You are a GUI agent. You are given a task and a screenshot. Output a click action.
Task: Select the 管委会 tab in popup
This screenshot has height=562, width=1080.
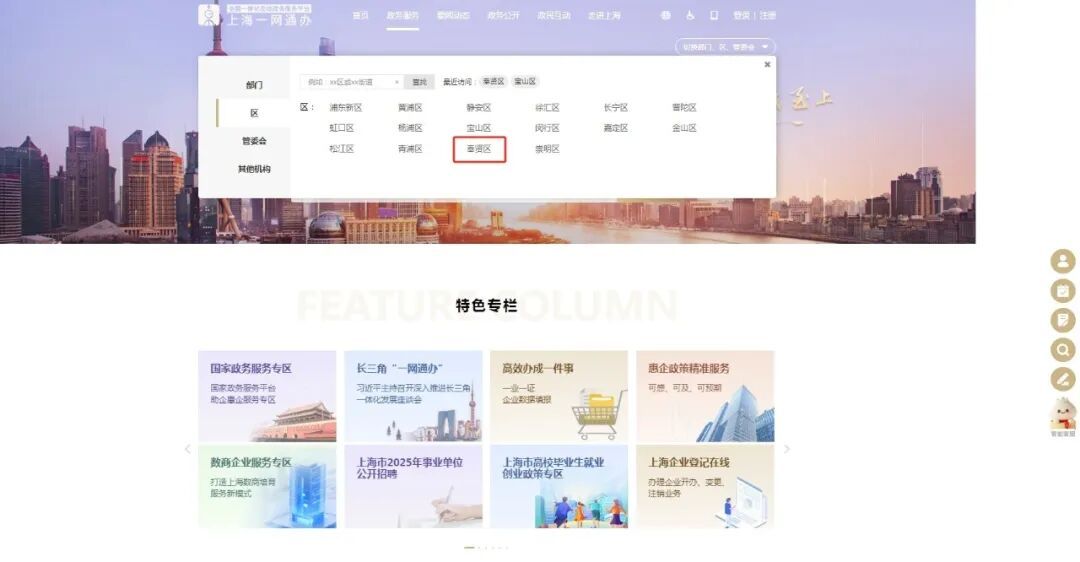click(254, 140)
